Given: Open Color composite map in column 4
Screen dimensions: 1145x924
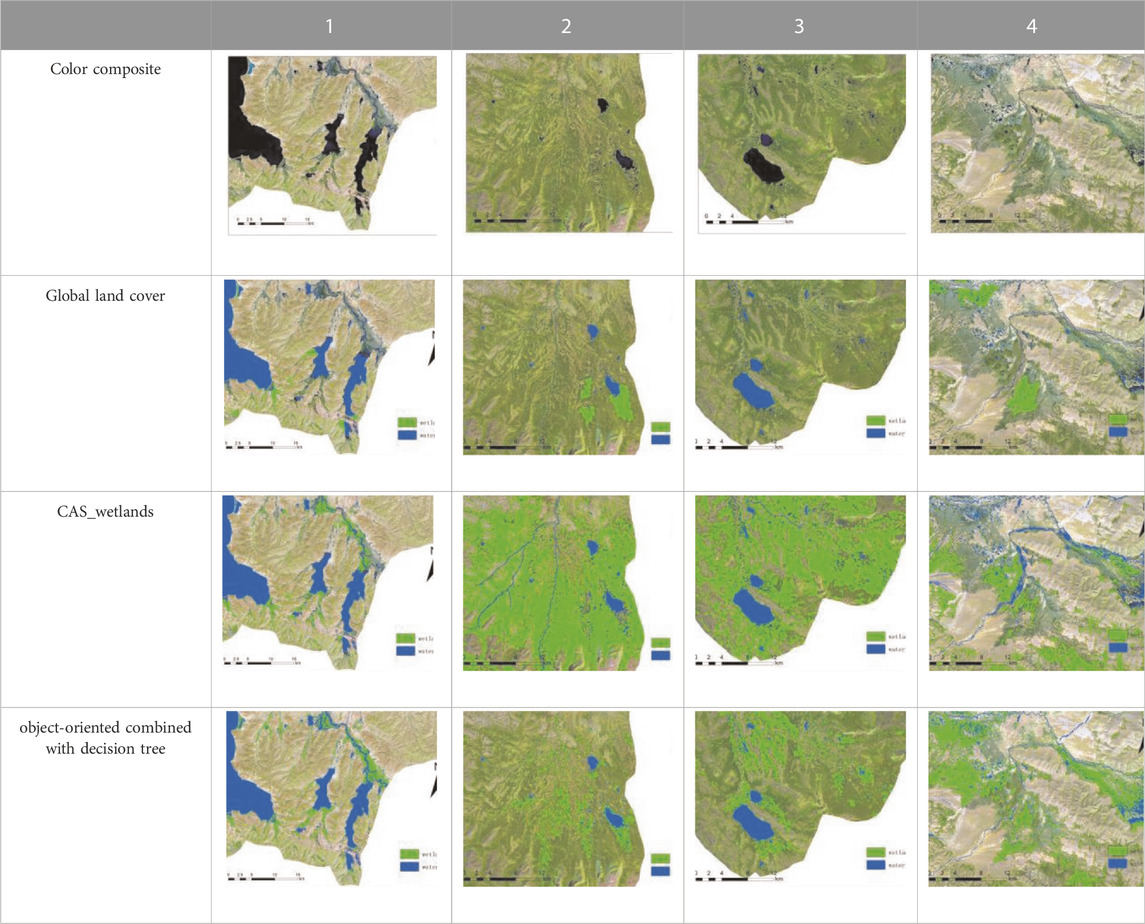Looking at the screenshot, I should coord(1038,144).
